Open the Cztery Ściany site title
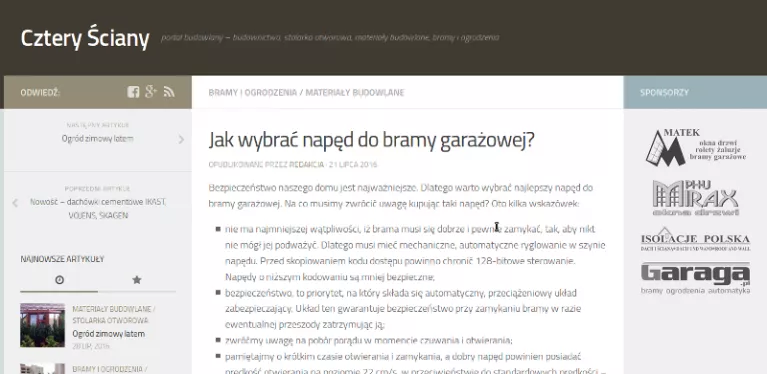Screen dimensions: 767x374 click(x=85, y=38)
